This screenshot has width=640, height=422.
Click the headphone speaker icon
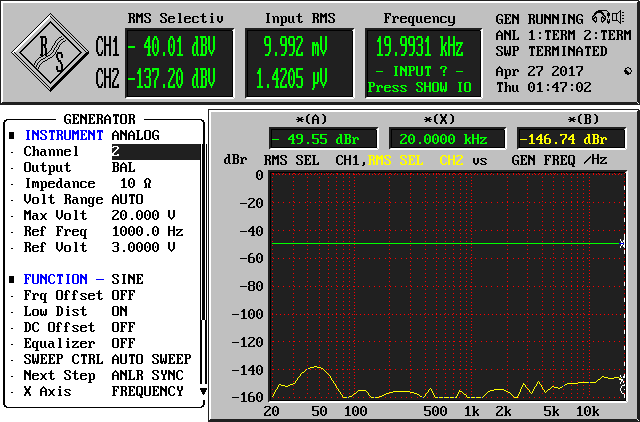(608, 18)
